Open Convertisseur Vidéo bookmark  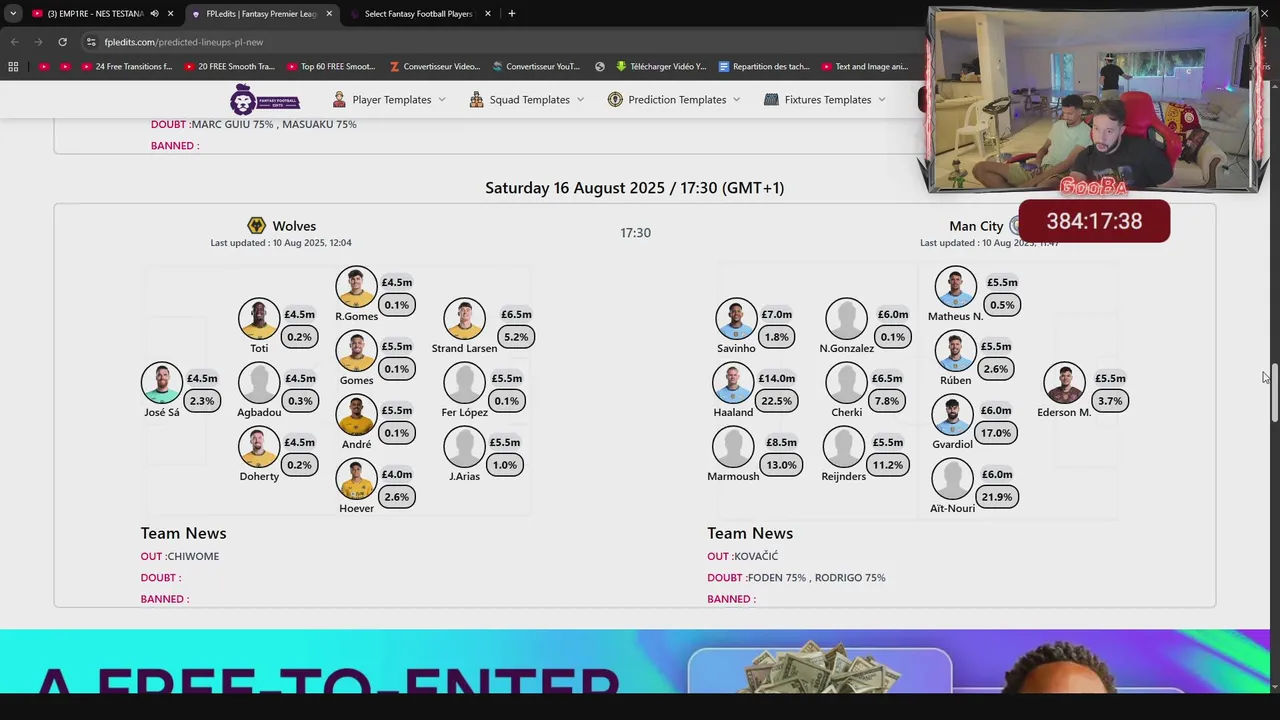pos(435,67)
